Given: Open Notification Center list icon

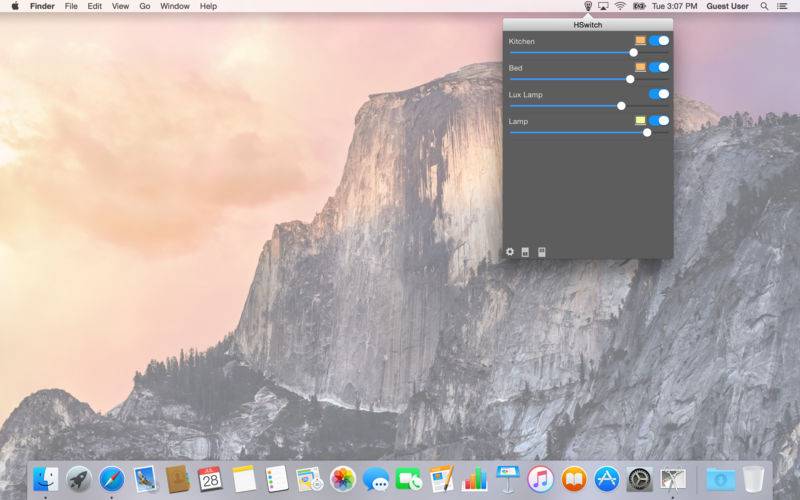Looking at the screenshot, I should tap(782, 6).
